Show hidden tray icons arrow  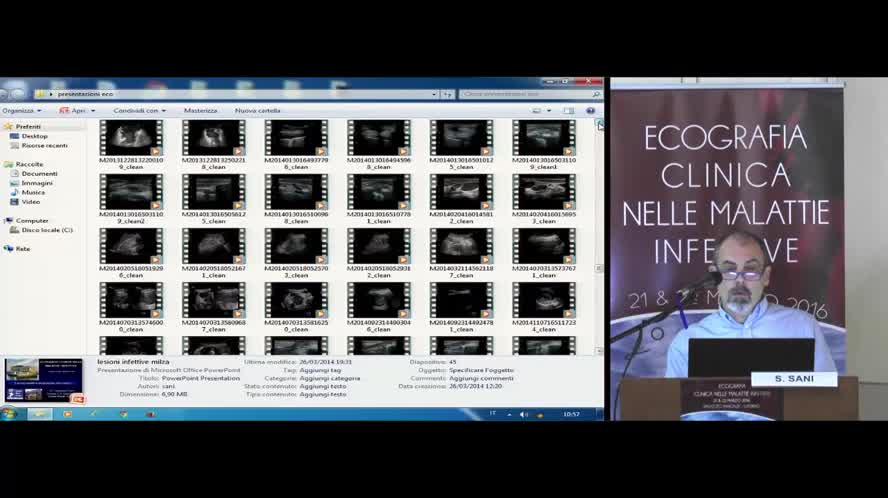[x=509, y=415]
